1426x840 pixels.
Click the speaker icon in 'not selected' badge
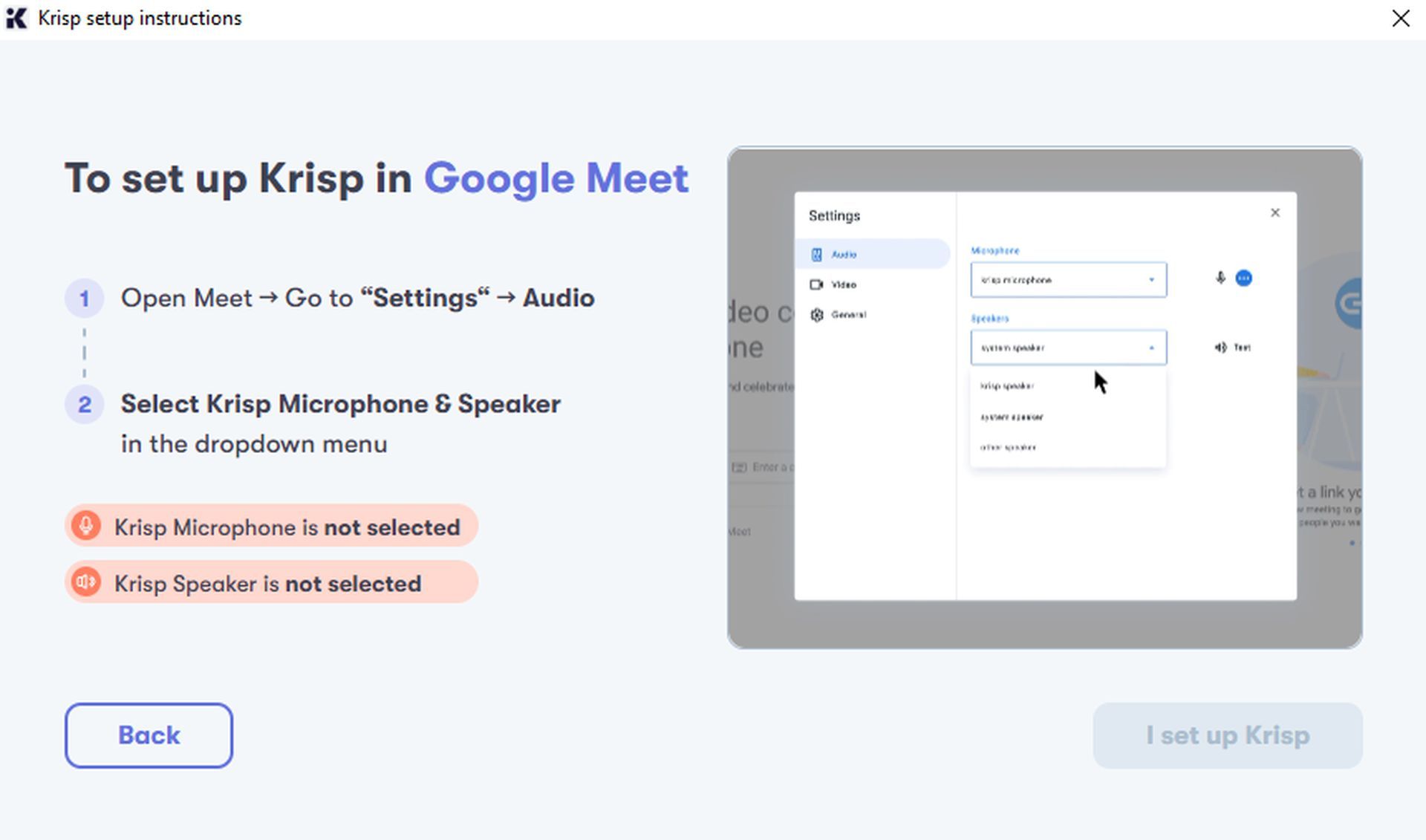pos(86,582)
